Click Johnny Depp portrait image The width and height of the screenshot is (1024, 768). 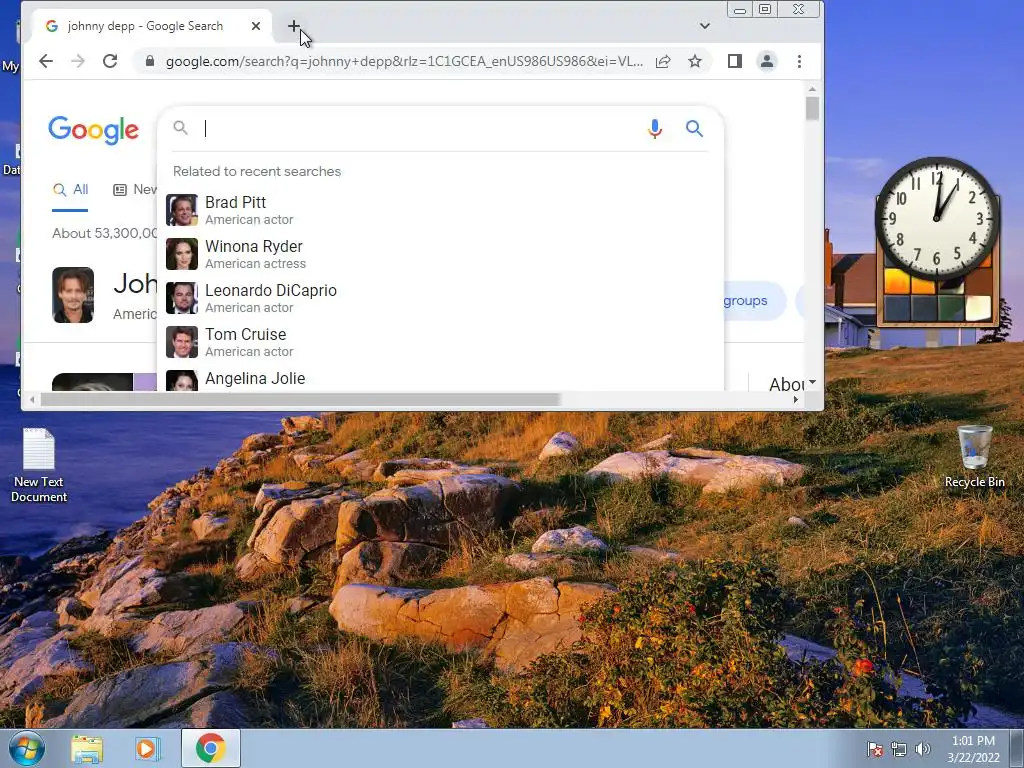(x=73, y=295)
